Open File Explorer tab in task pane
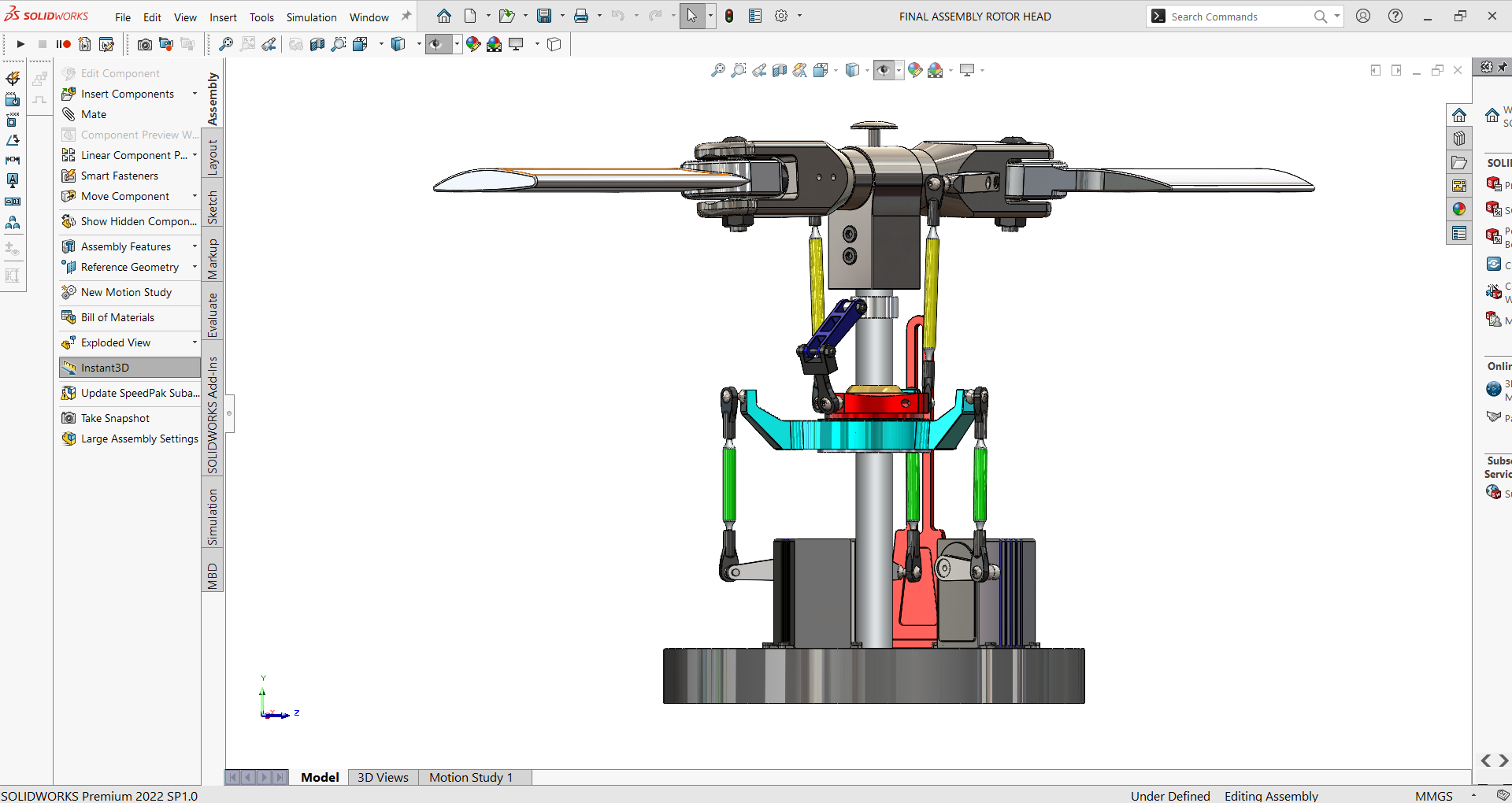This screenshot has width=1512, height=803. pos(1459,162)
